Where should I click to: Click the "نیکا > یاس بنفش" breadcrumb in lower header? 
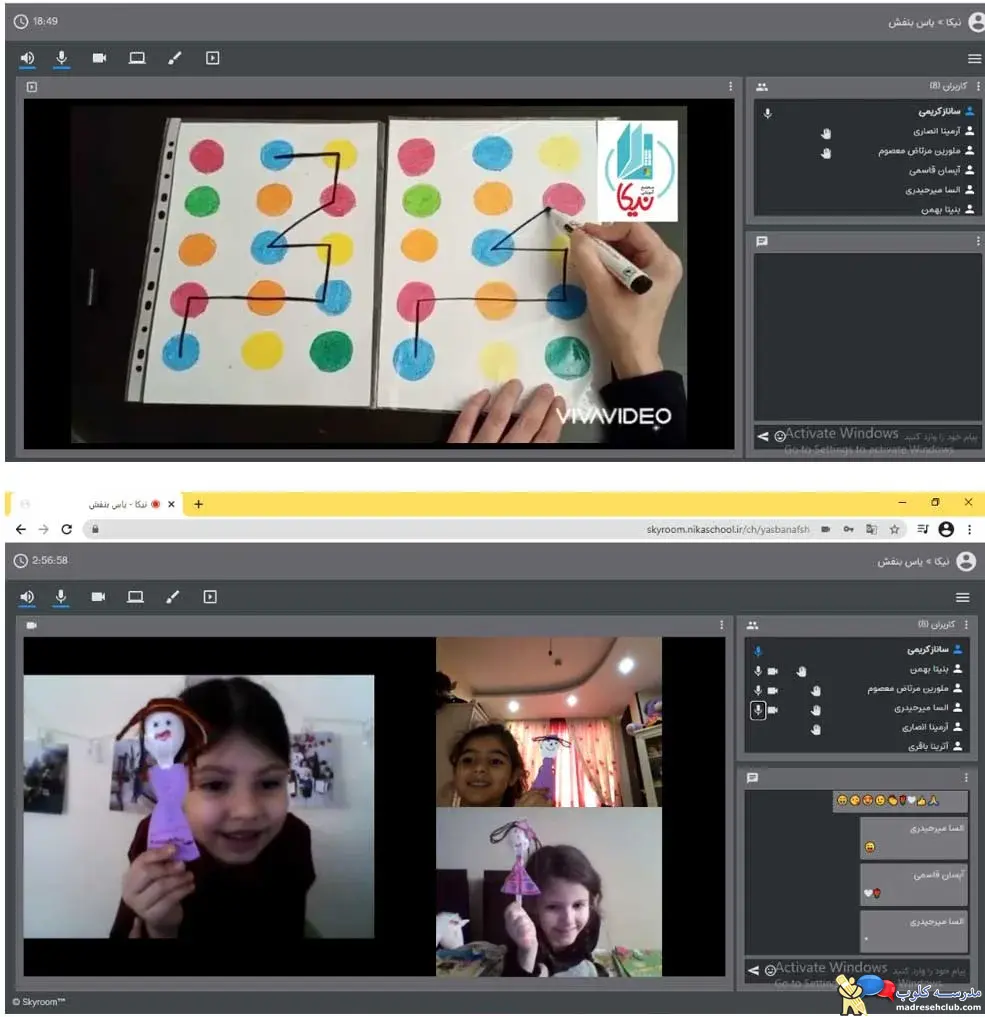click(913, 561)
